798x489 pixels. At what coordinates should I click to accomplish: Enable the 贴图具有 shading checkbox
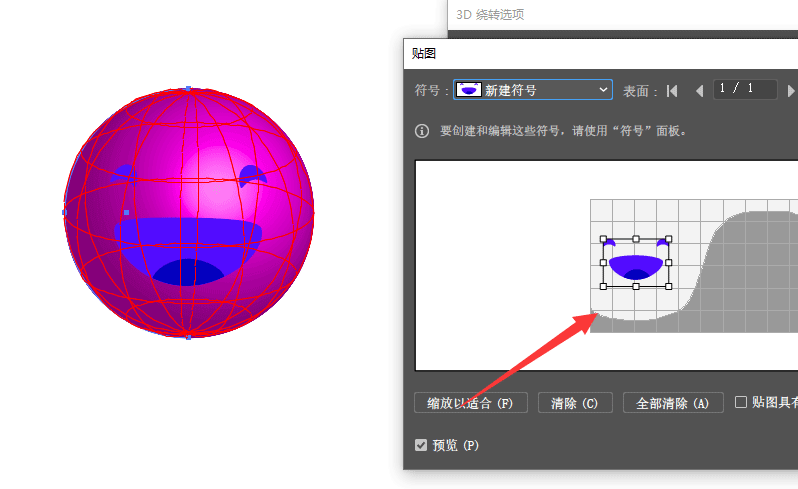click(x=741, y=402)
